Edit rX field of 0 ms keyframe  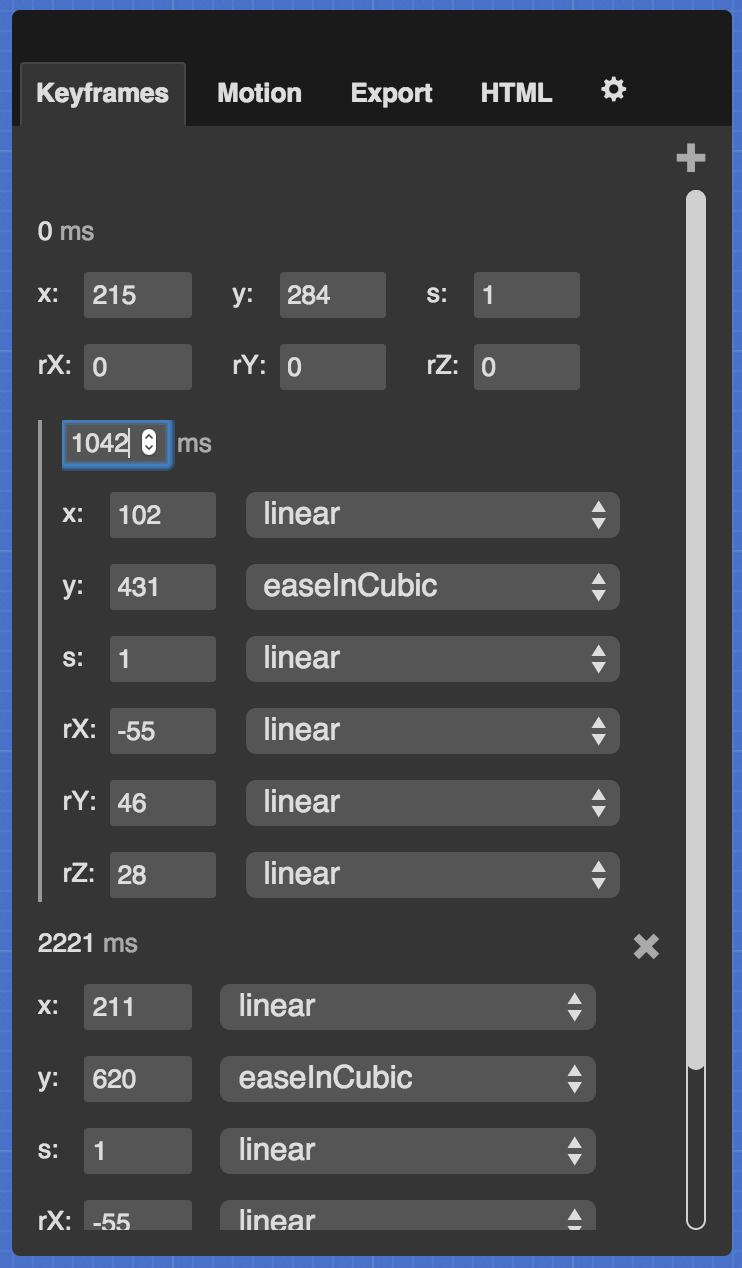click(x=137, y=367)
